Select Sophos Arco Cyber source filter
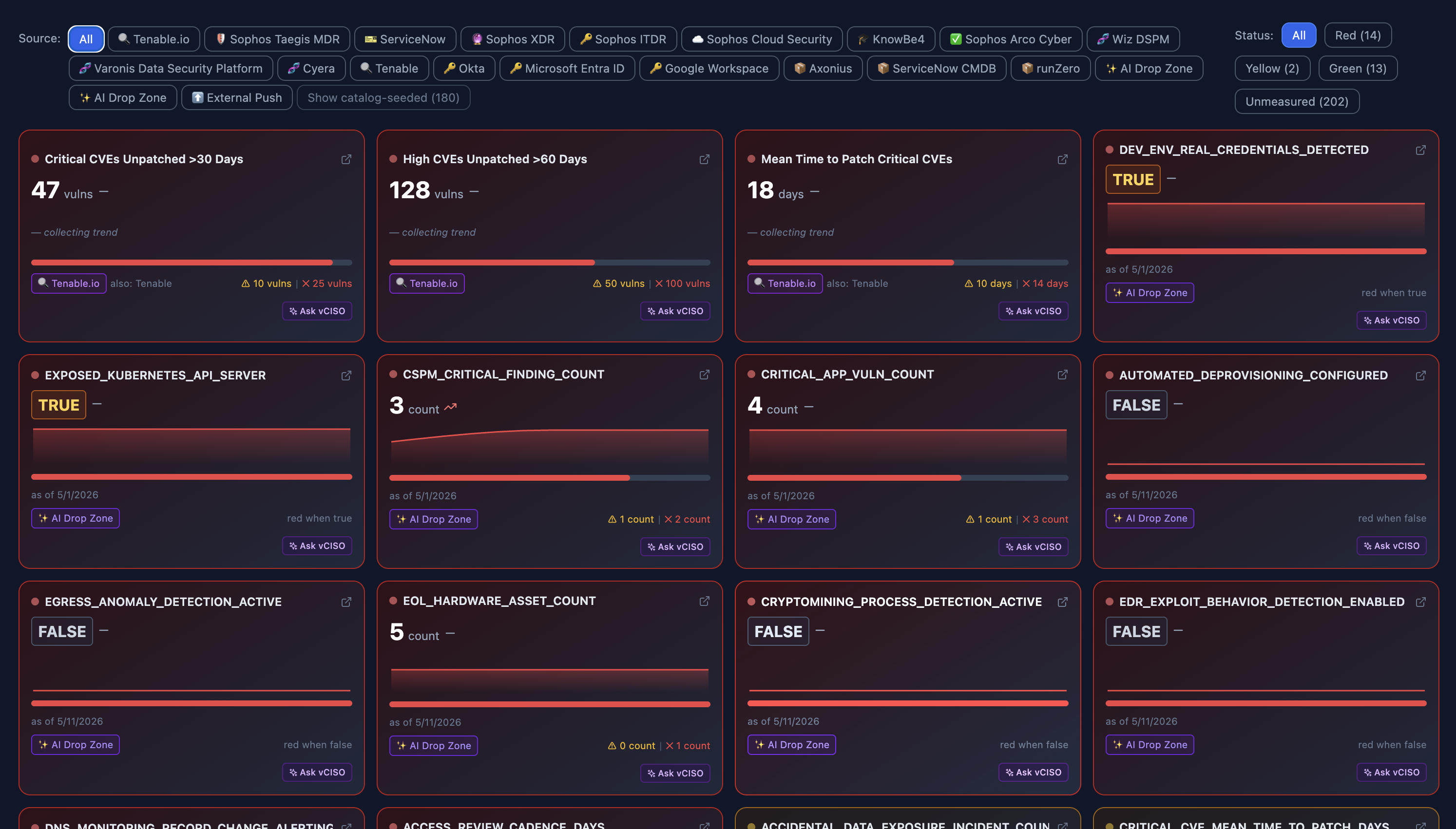This screenshot has height=829, width=1456. [1011, 38]
